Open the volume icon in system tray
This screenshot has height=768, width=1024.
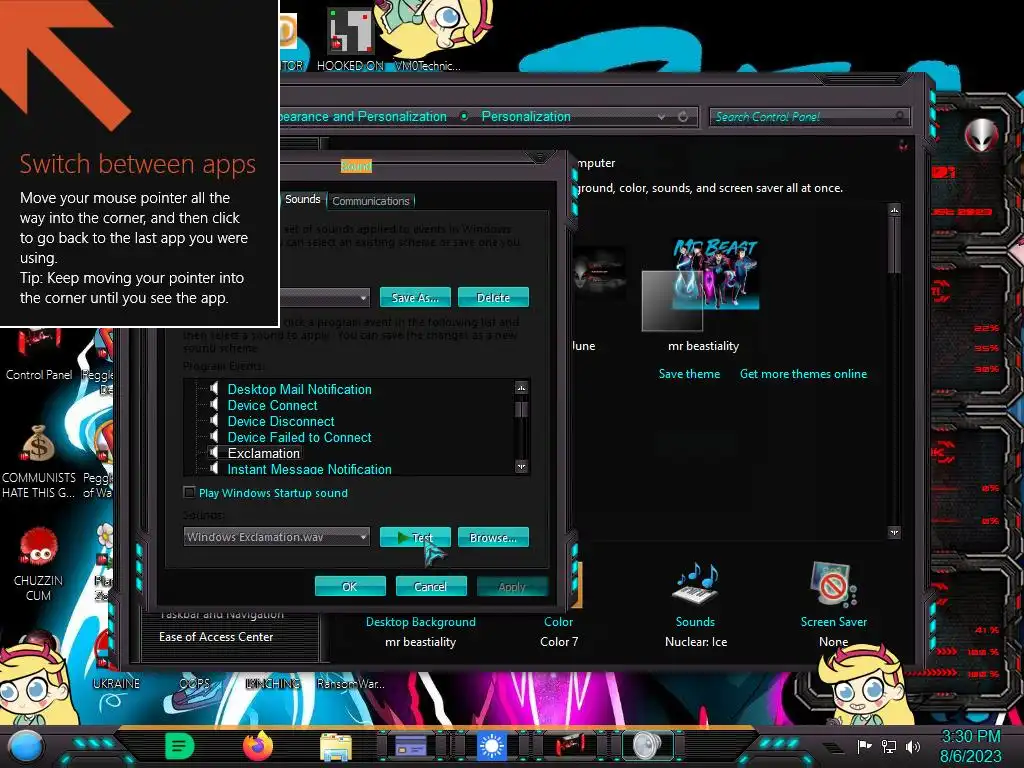pyautogui.click(x=913, y=746)
